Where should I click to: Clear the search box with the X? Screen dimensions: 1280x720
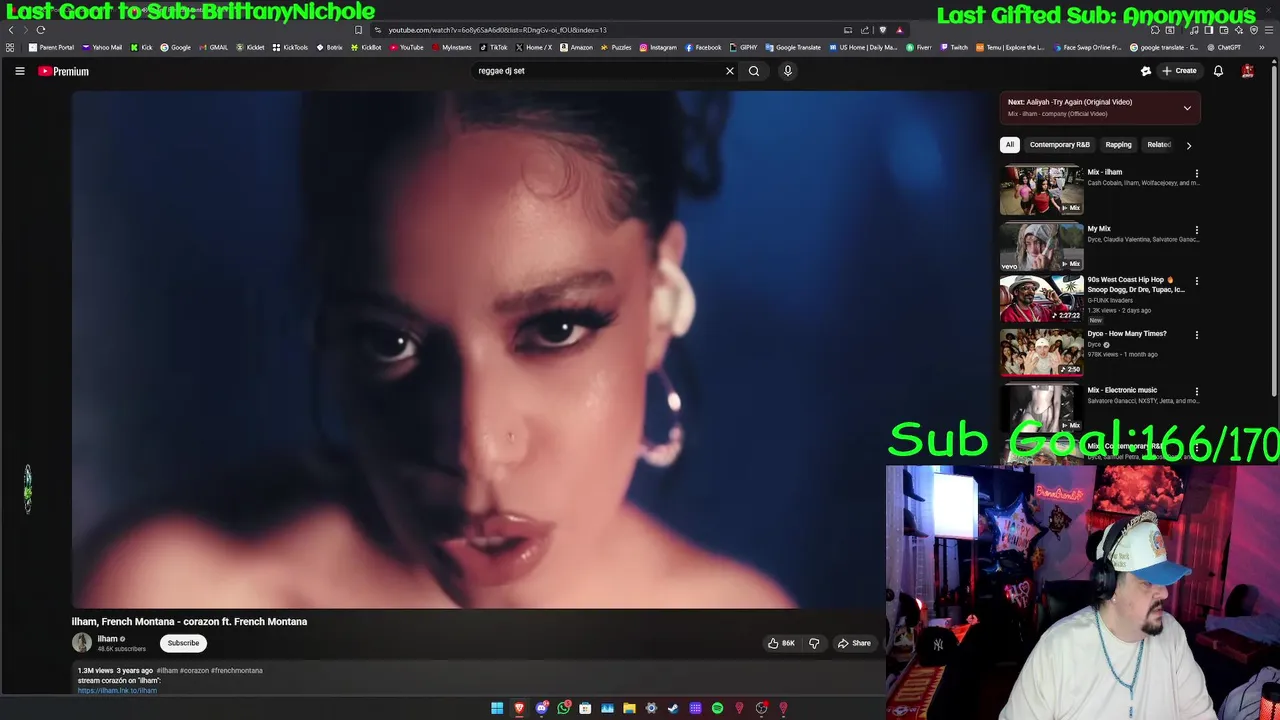(730, 71)
